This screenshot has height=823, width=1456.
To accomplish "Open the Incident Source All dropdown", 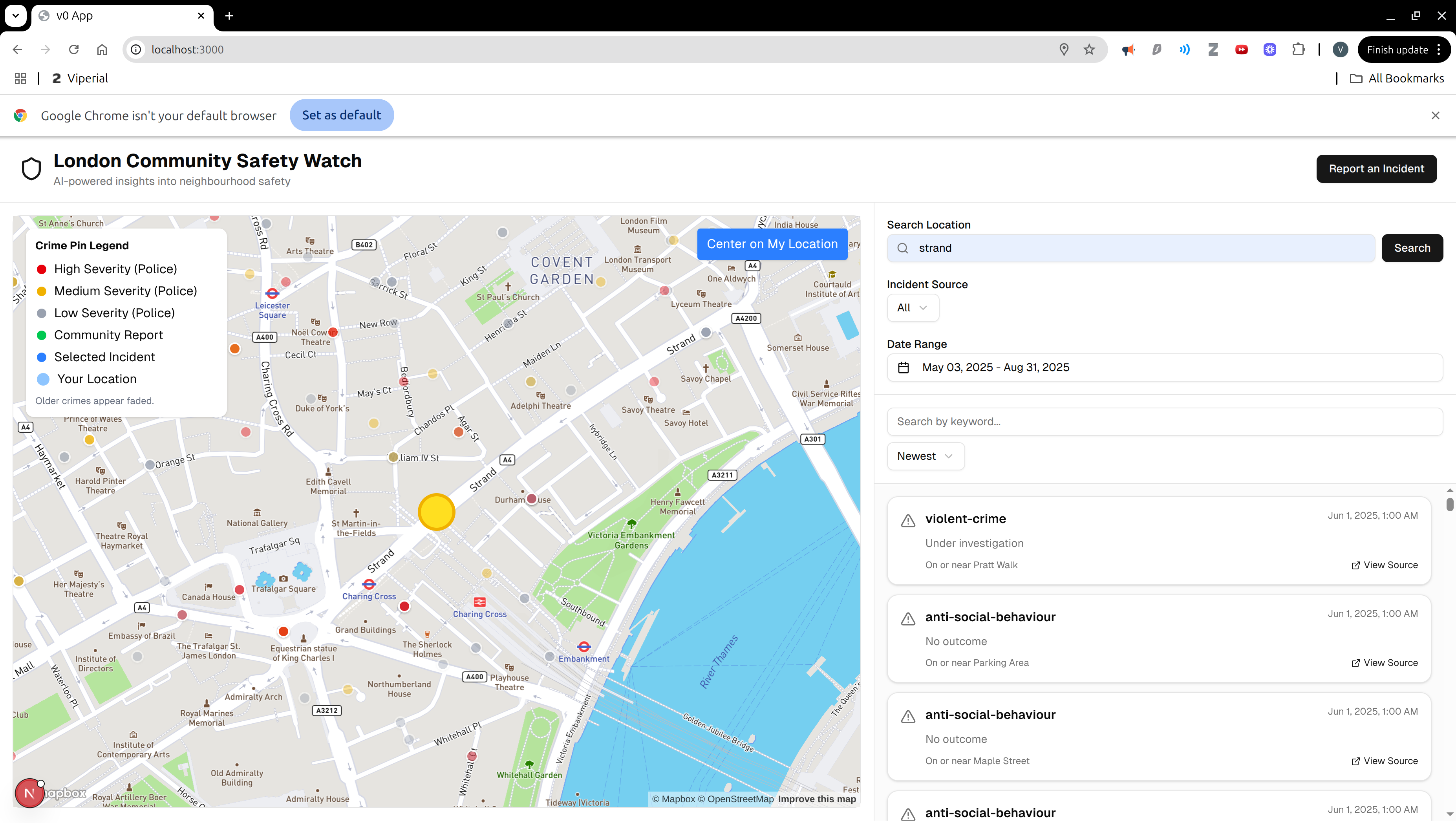I will 912,307.
